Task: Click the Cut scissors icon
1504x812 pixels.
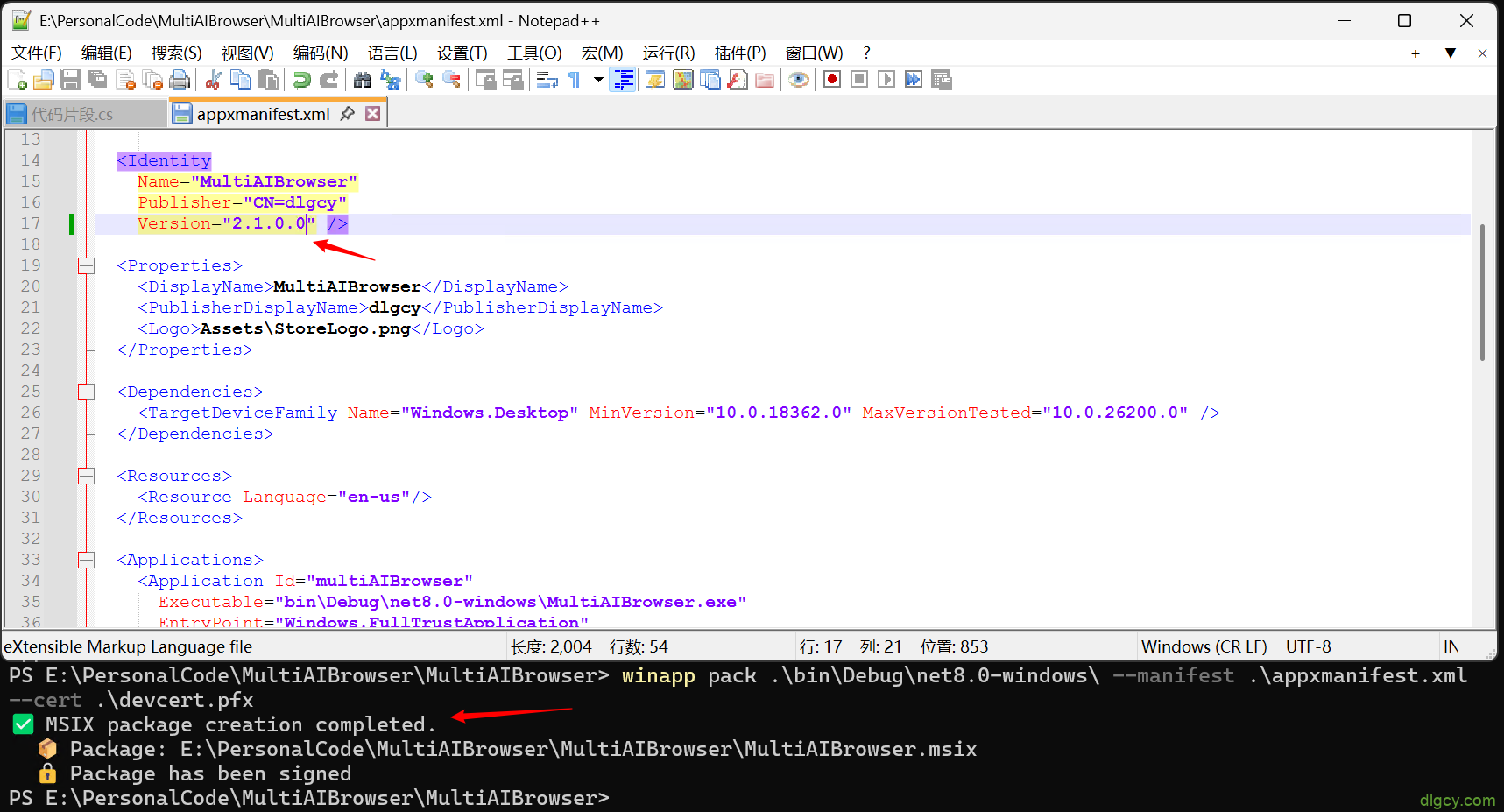Action: [213, 81]
